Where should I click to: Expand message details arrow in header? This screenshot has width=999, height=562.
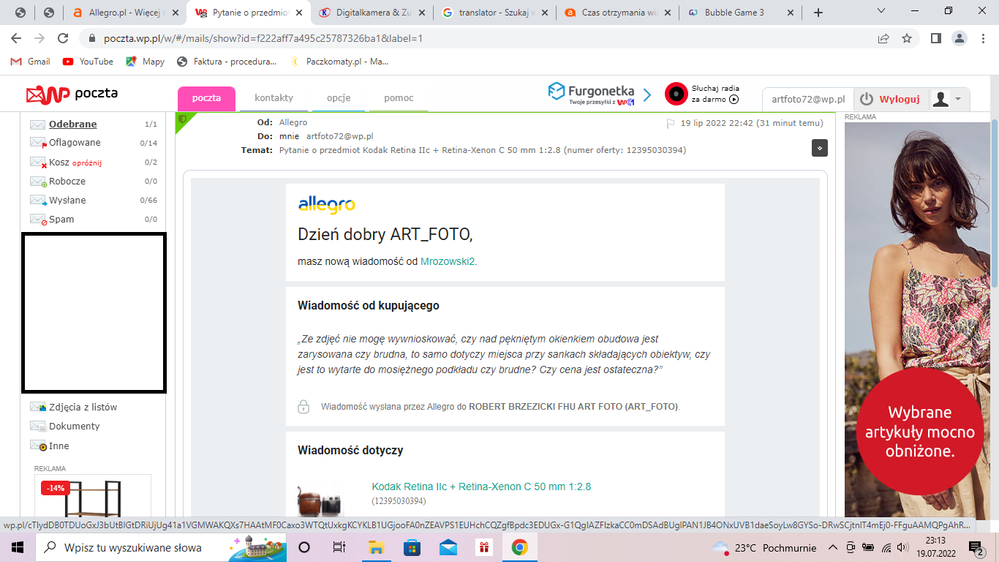pos(819,147)
